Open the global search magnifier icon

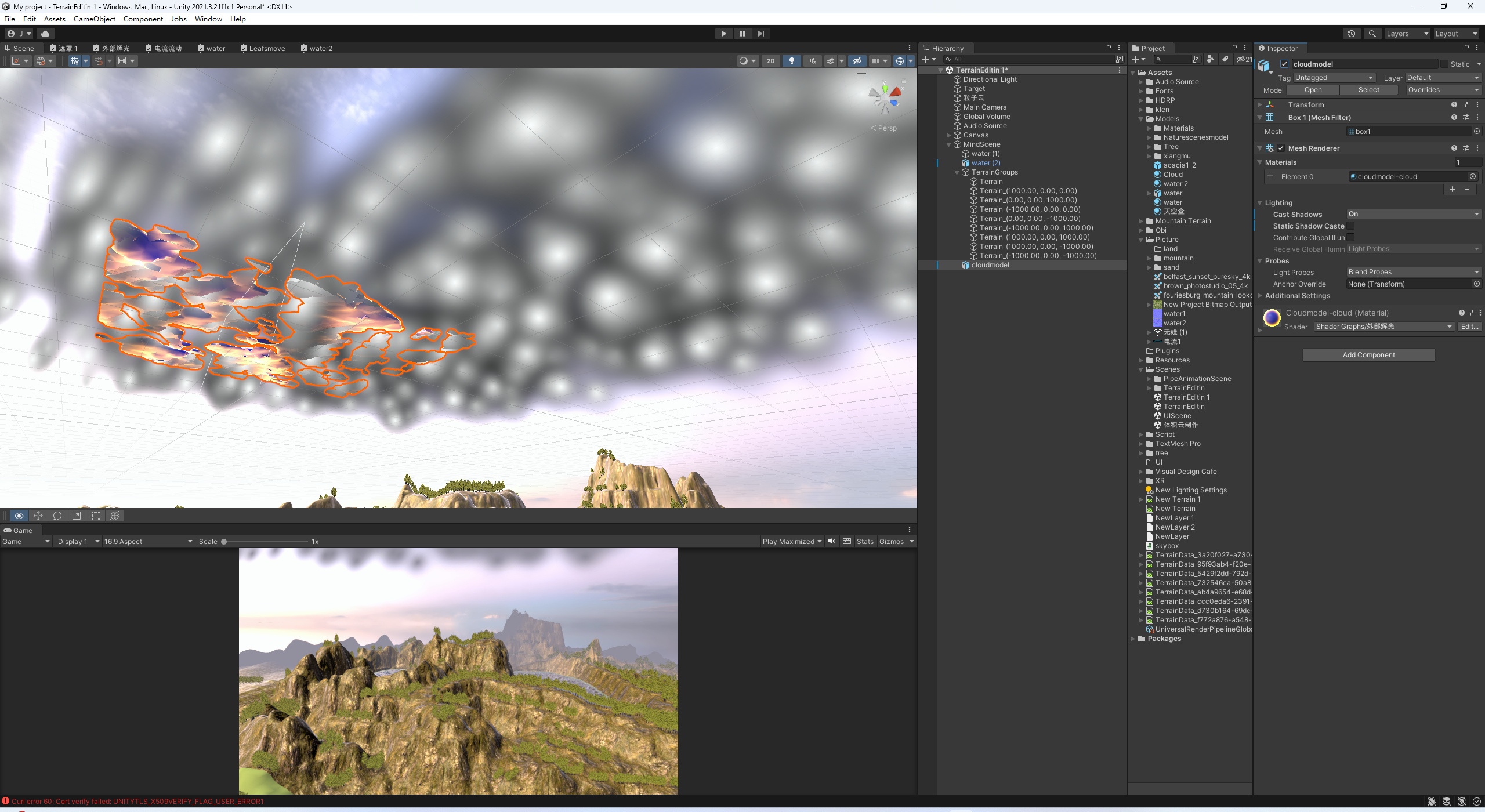(x=1372, y=34)
